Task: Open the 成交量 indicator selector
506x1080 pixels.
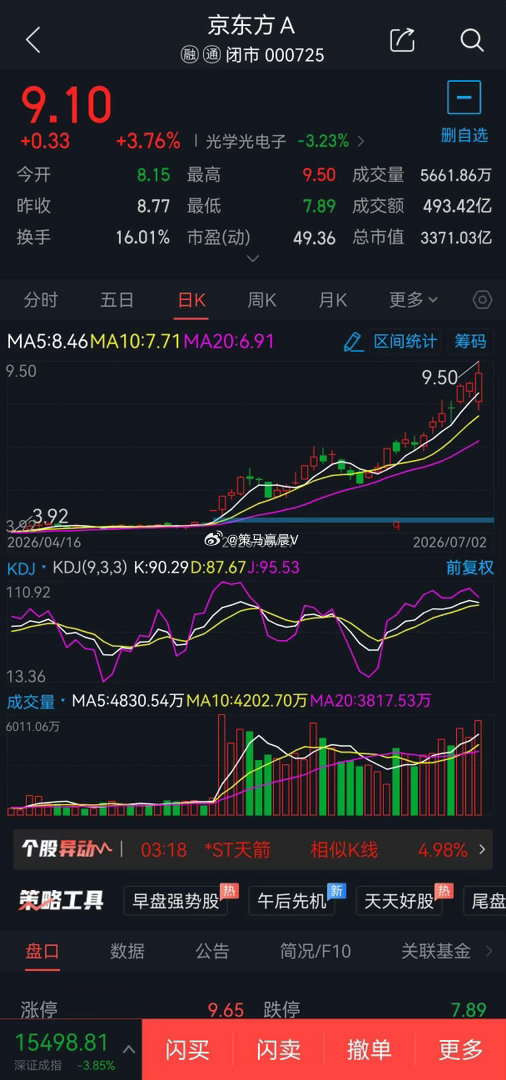Action: (x=36, y=701)
